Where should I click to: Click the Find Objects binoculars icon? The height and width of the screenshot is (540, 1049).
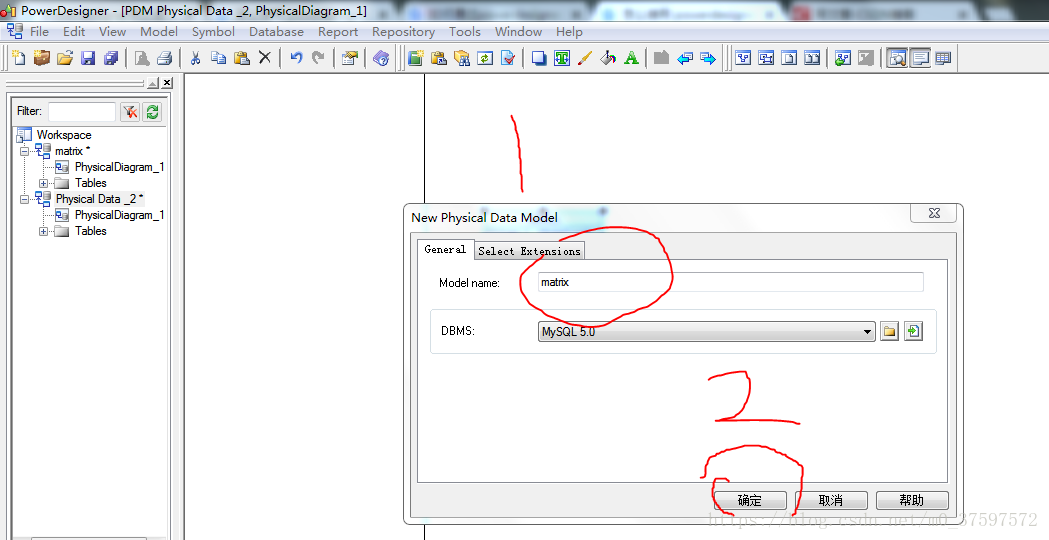point(462,58)
